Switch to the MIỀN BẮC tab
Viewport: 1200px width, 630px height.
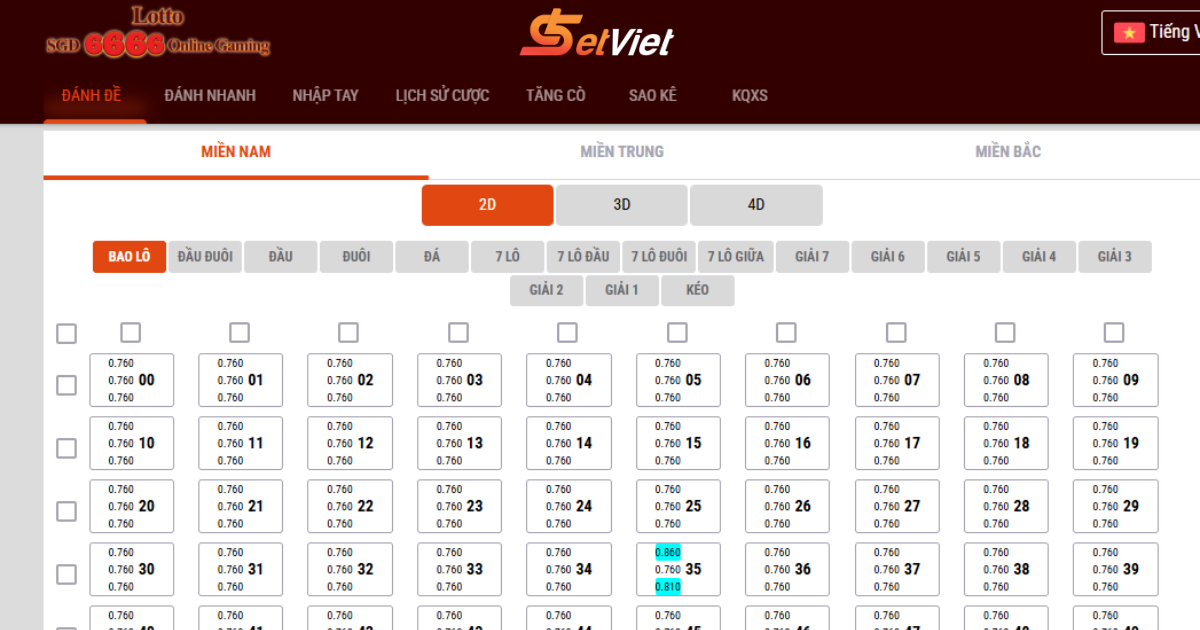click(x=1008, y=151)
